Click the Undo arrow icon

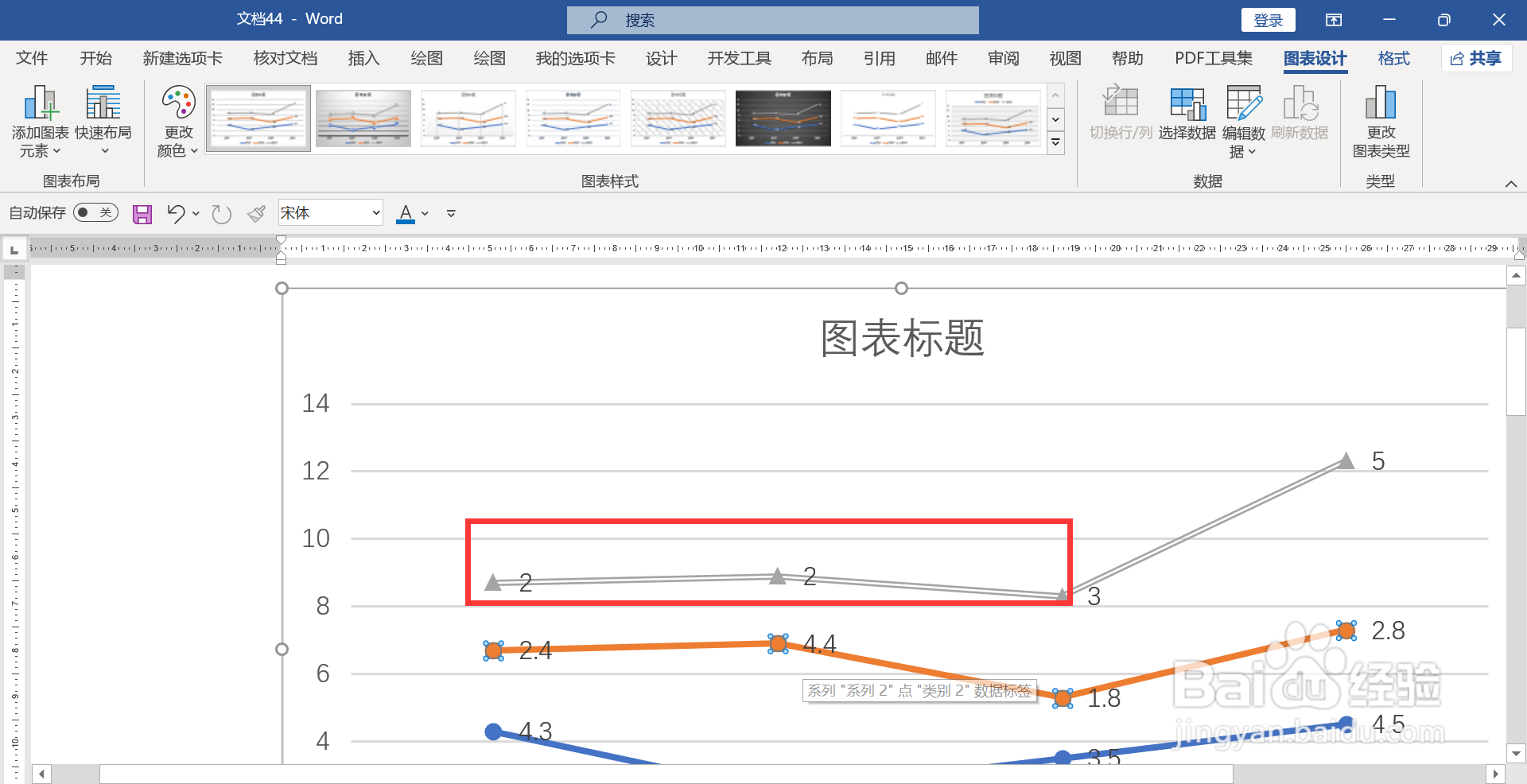click(176, 214)
